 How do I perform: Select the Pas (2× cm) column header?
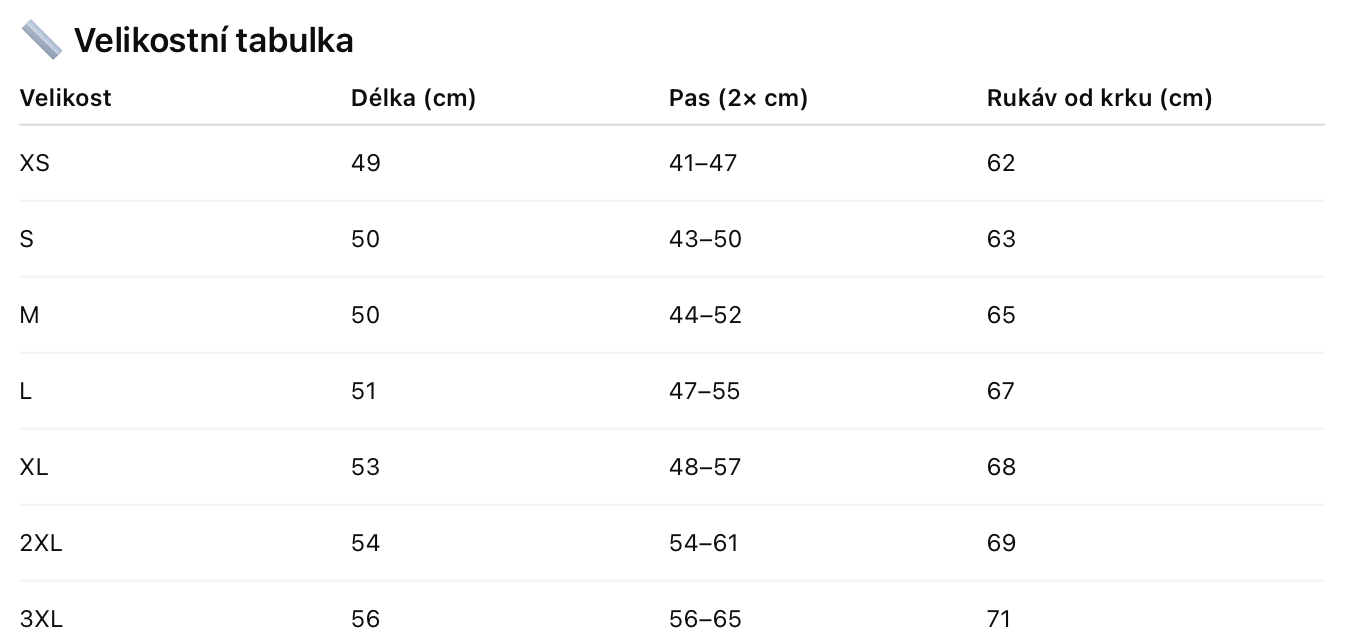(x=738, y=98)
